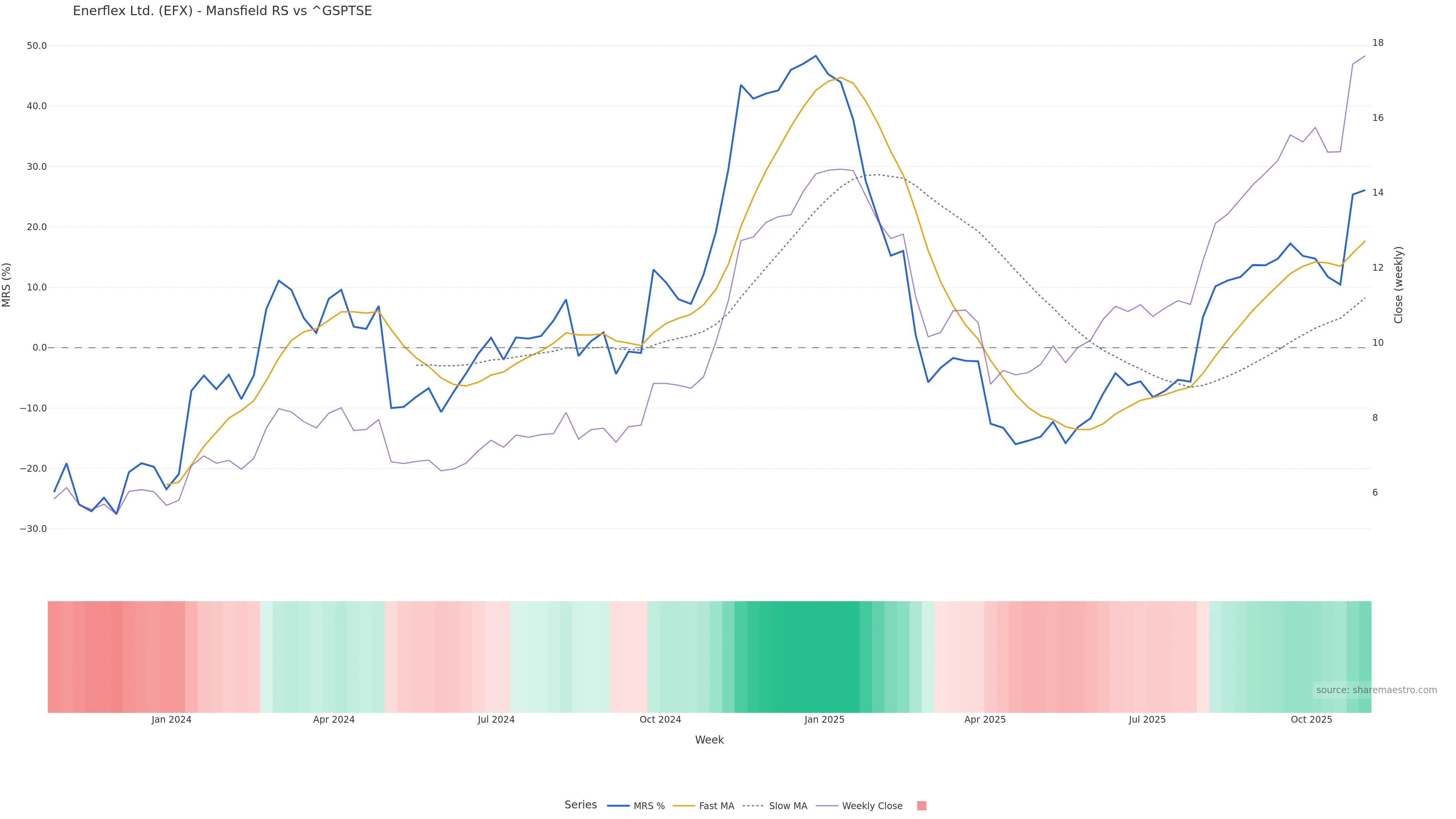Click the purple Weekly Close legend line sample
1456x819 pixels.
click(827, 806)
